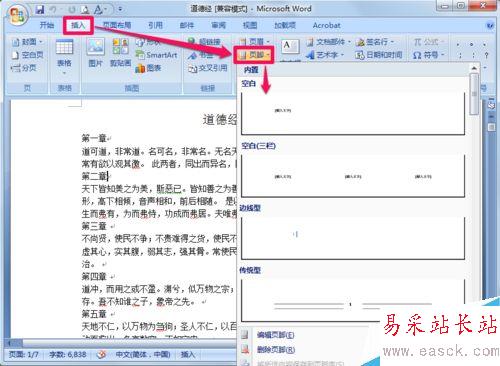Go to the 审阅 tab

tap(218, 25)
